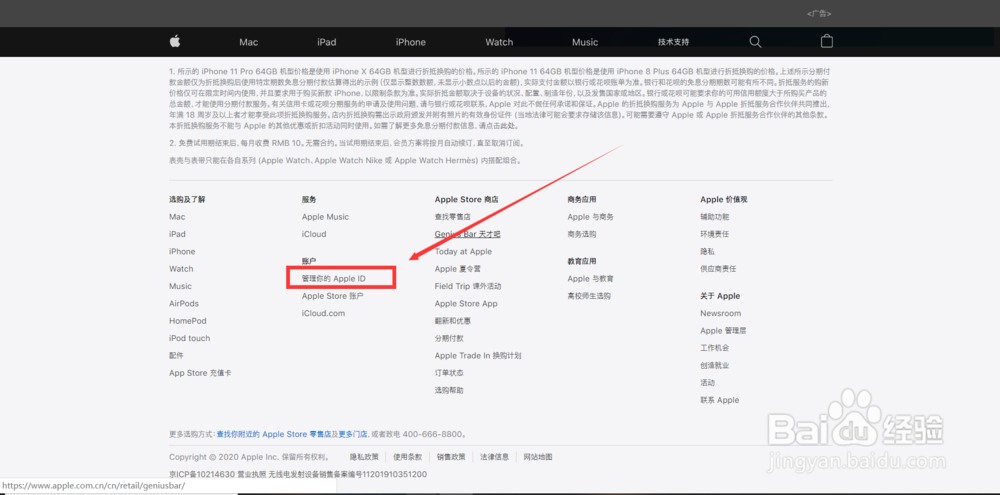The height and width of the screenshot is (495, 1000).
Task: Click the 高校师生选购 link
Action: tap(589, 296)
